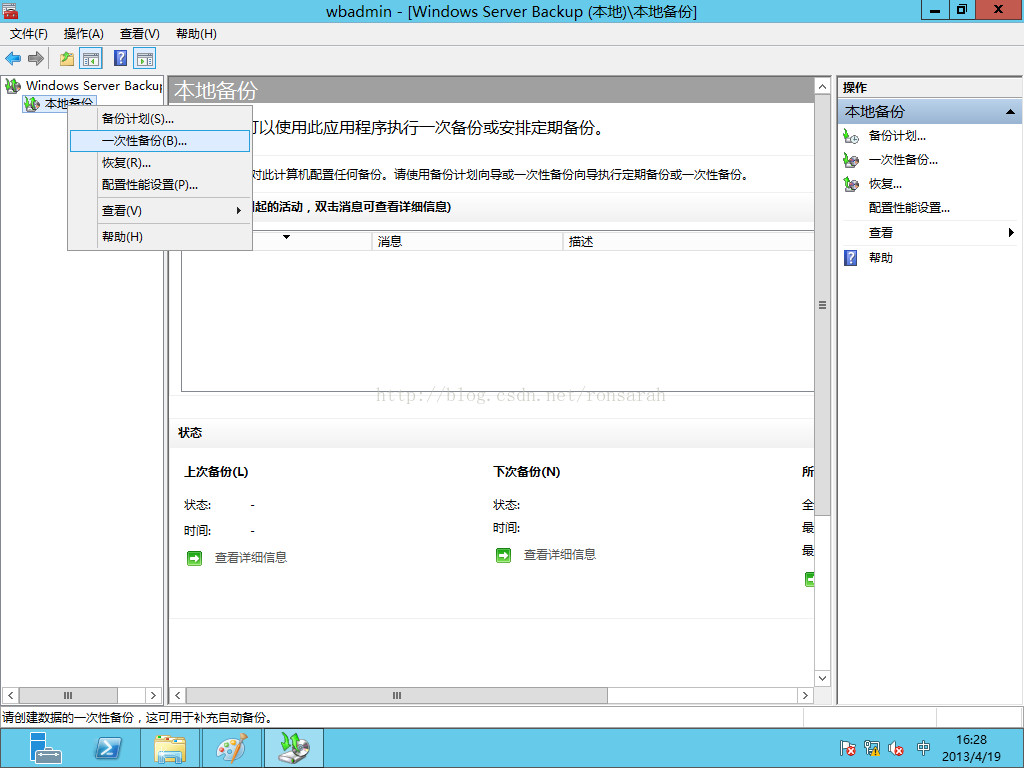Click the 备份计划 icon in actions pane
1024x768 pixels.
851,136
